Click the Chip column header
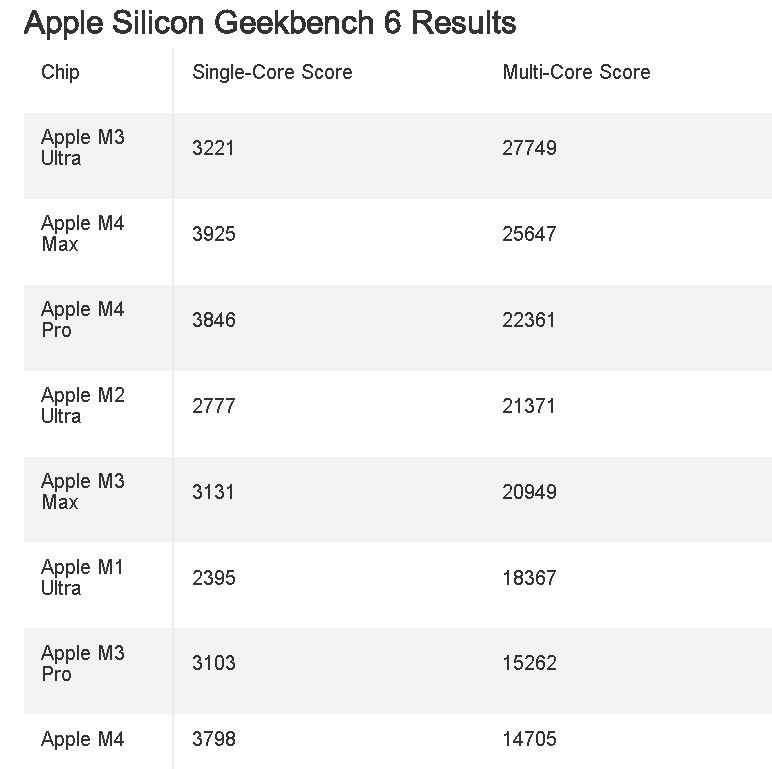 (60, 72)
